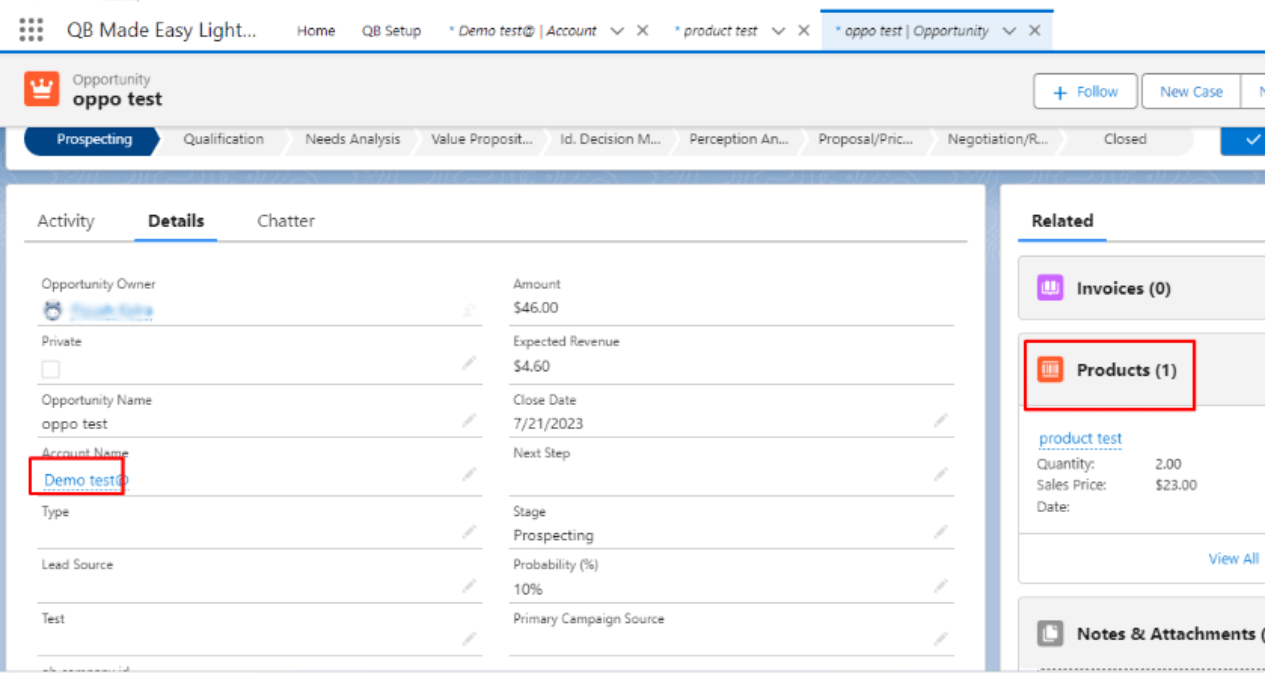Open the Chatter tab
Image resolution: width=1265 pixels, height=673 pixels.
286,221
